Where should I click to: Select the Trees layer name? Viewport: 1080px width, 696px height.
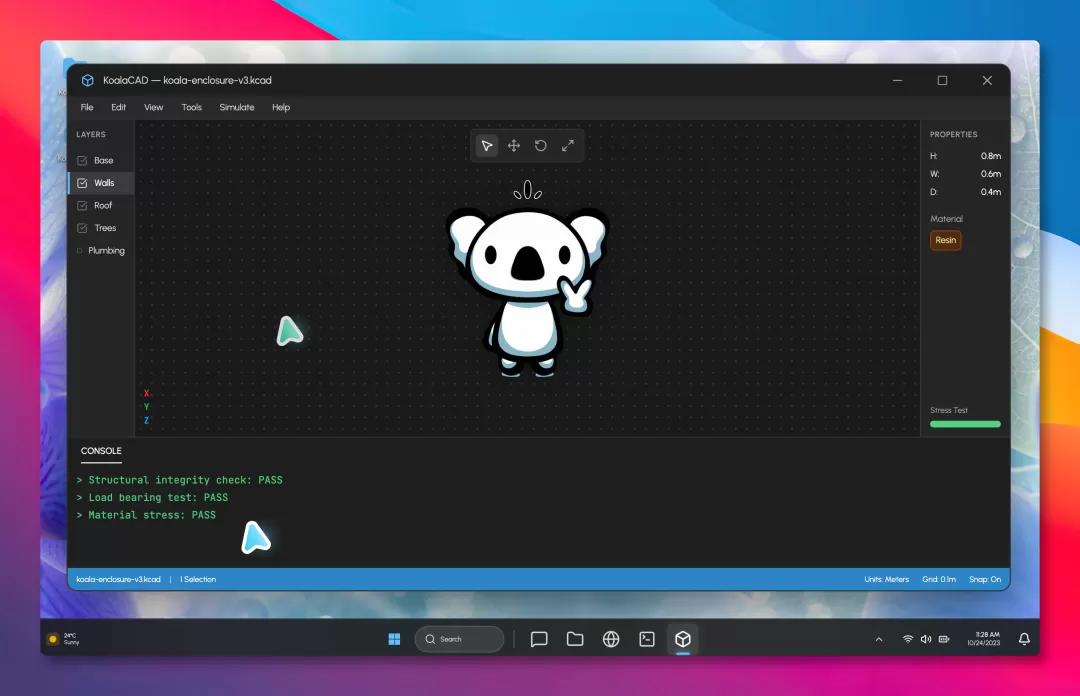pos(105,228)
